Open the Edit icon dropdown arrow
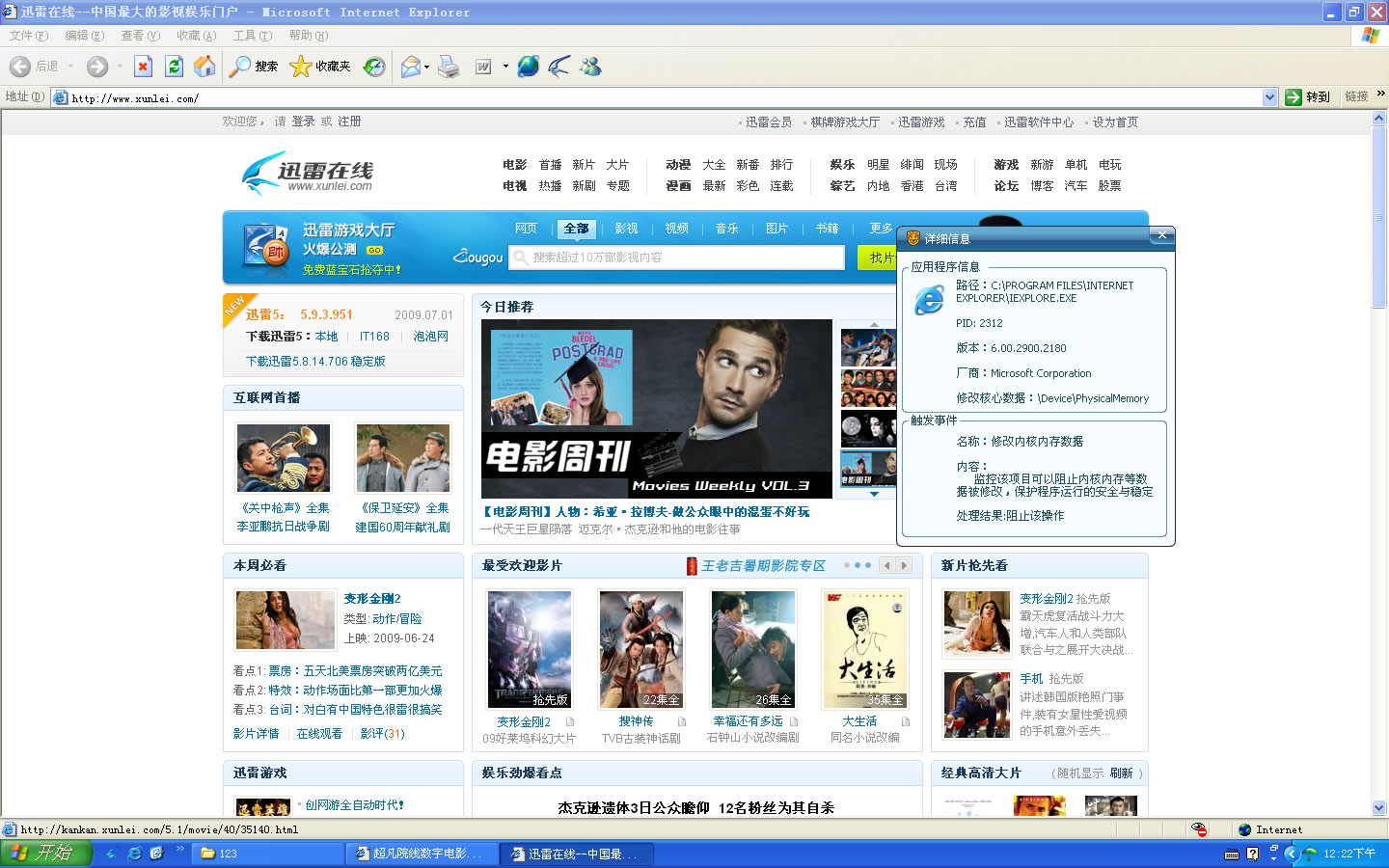The width and height of the screenshot is (1389, 868). point(505,67)
